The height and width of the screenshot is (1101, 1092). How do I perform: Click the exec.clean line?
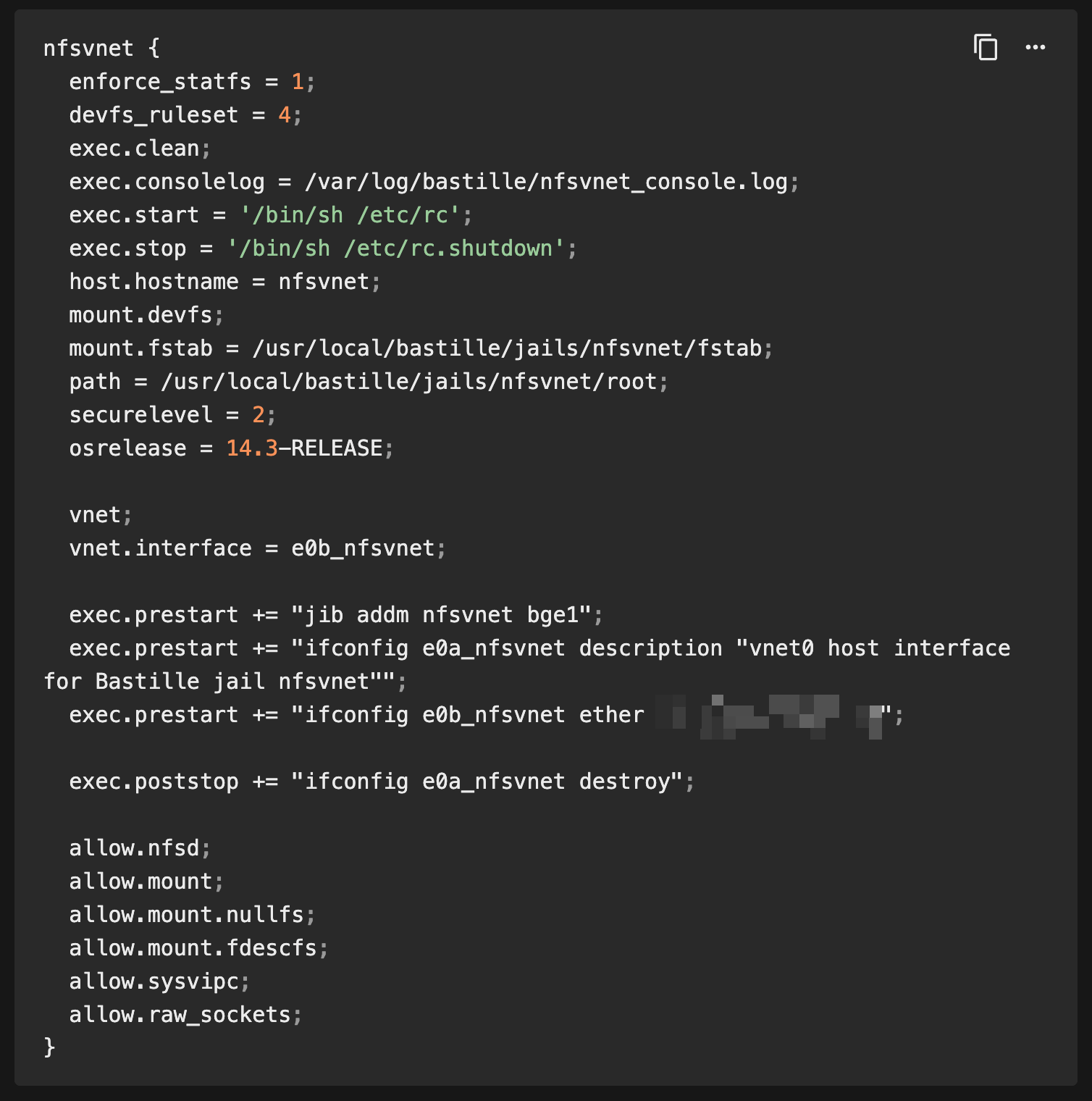[134, 148]
